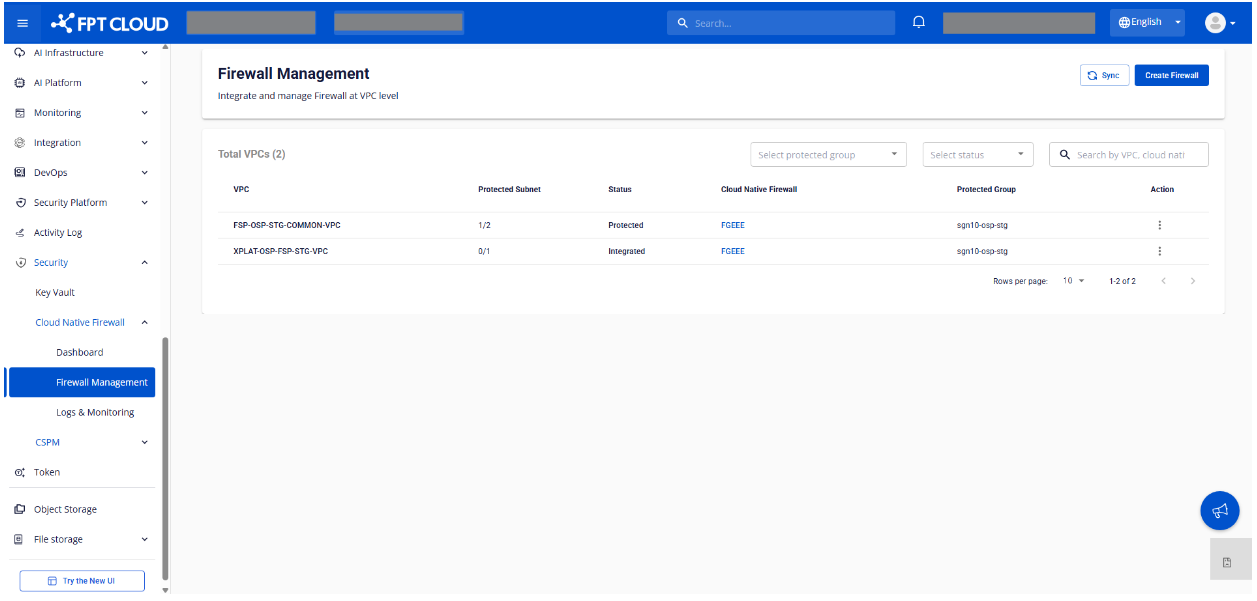Image resolution: width=1257 pixels, height=601 pixels.
Task: Open the Select status dropdown
Action: click(x=977, y=155)
